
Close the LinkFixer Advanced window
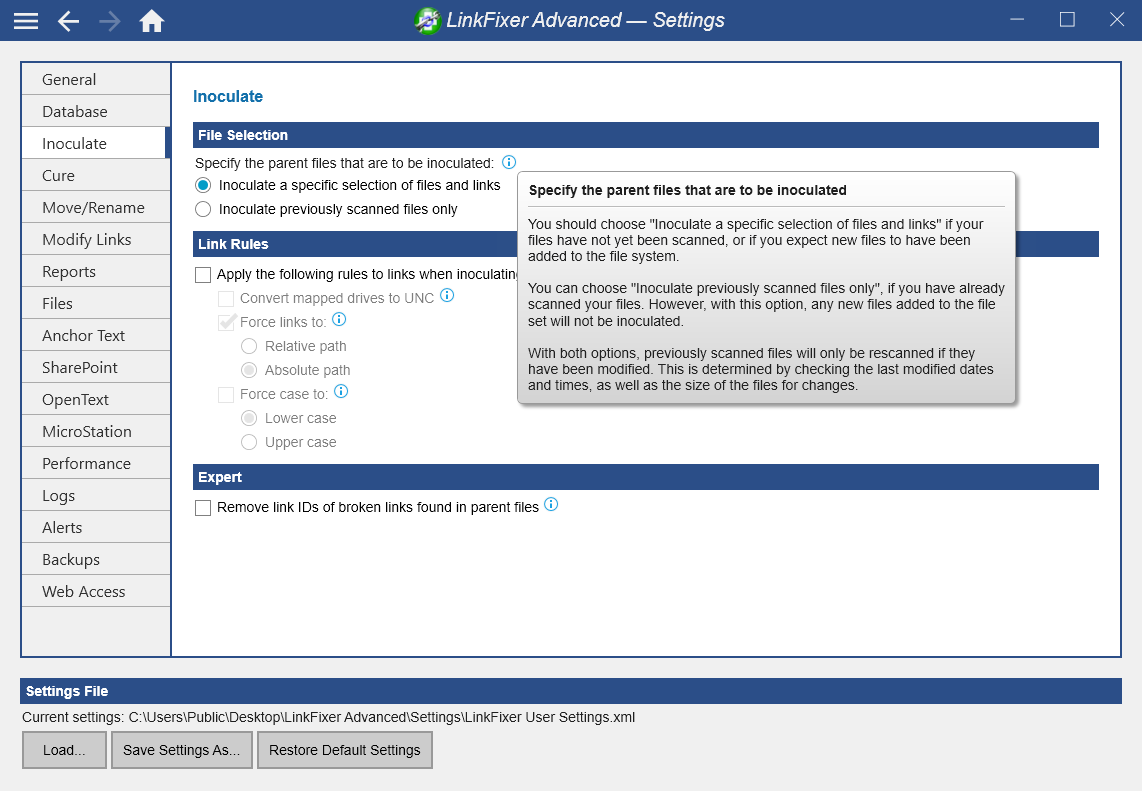point(1117,20)
